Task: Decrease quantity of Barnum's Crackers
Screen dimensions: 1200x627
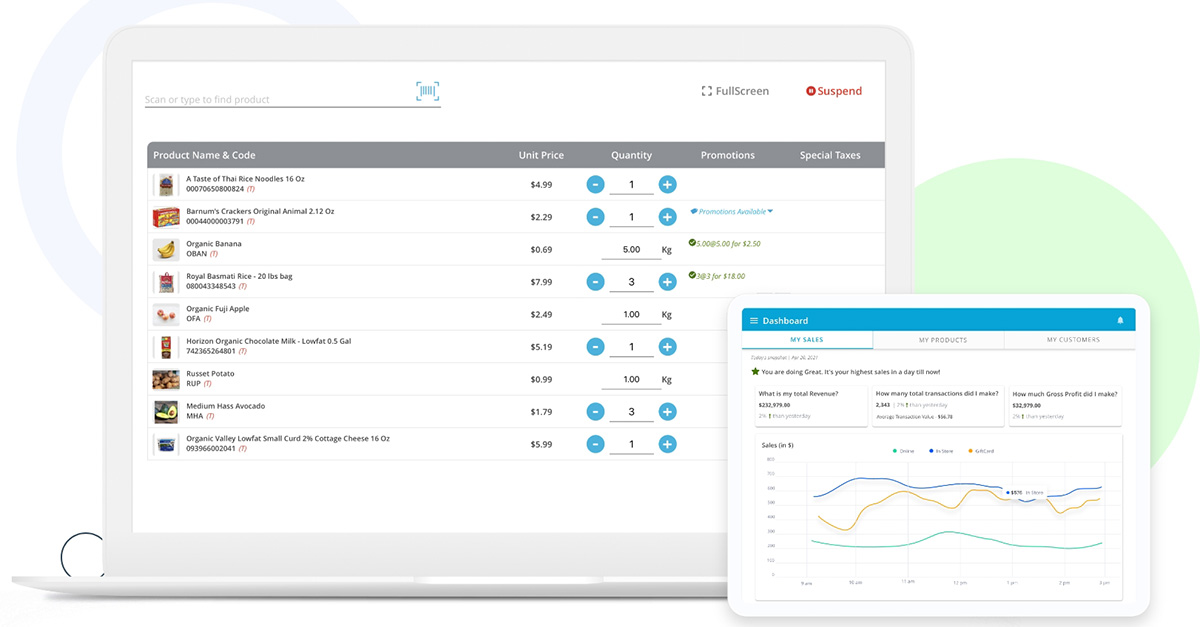Action: [x=595, y=217]
